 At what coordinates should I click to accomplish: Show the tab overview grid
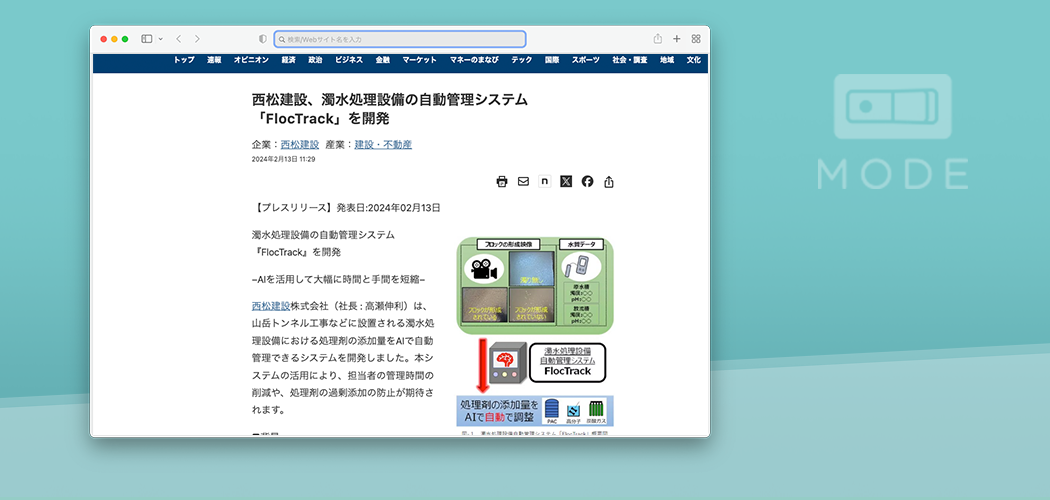(696, 39)
